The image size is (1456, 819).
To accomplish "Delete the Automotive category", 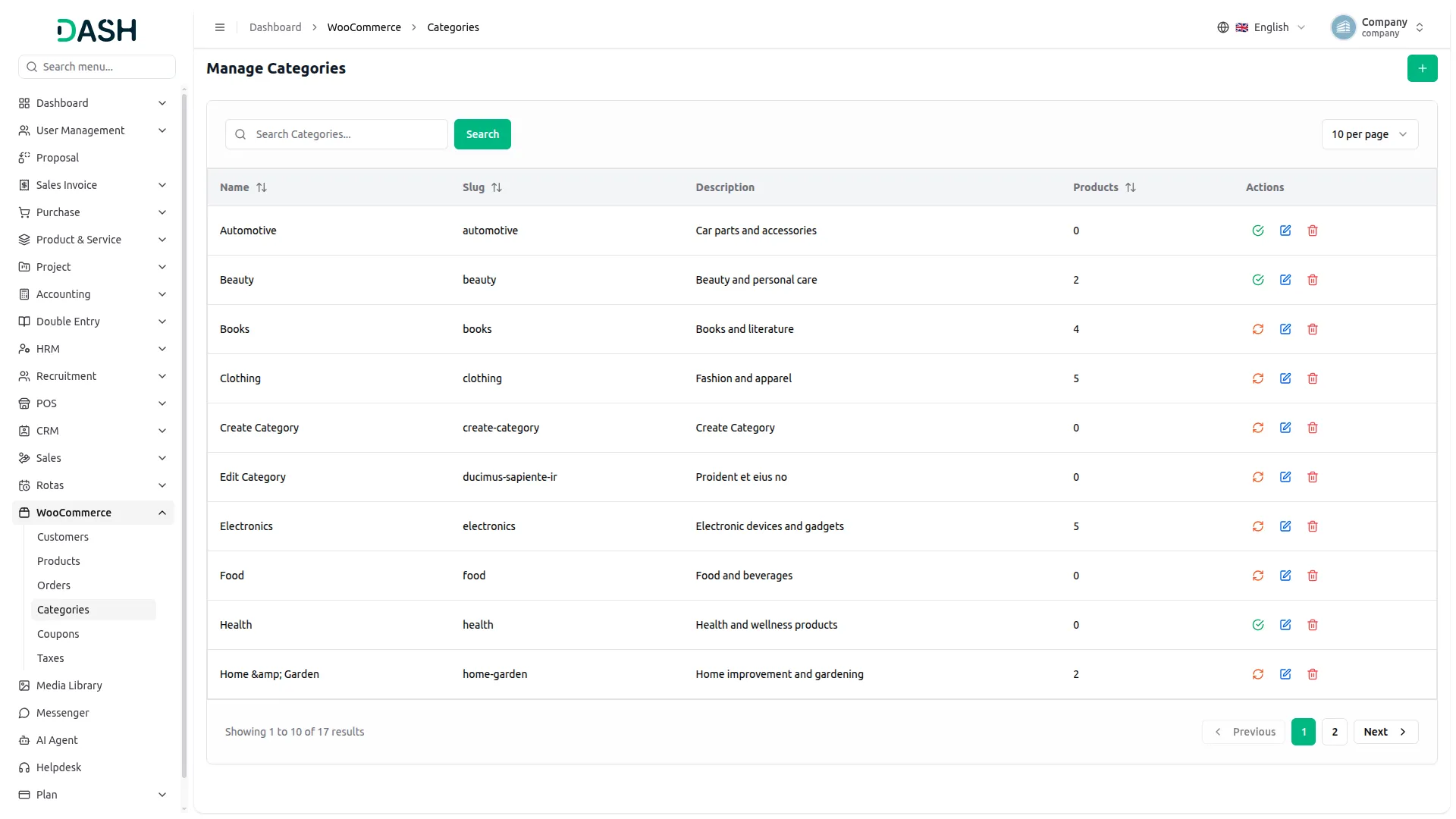I will point(1313,231).
